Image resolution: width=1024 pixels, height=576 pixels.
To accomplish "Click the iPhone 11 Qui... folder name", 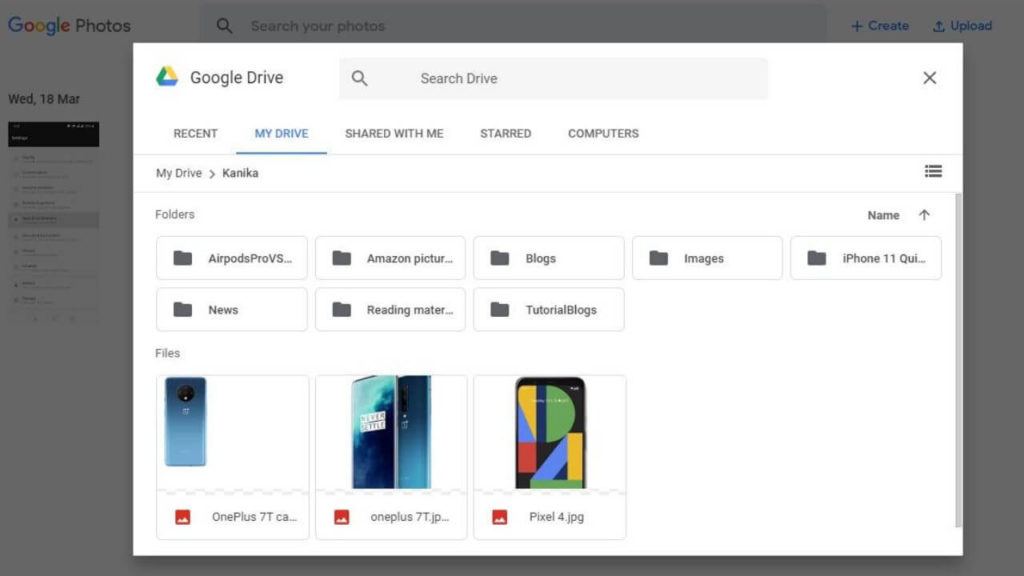I will pyautogui.click(x=884, y=258).
